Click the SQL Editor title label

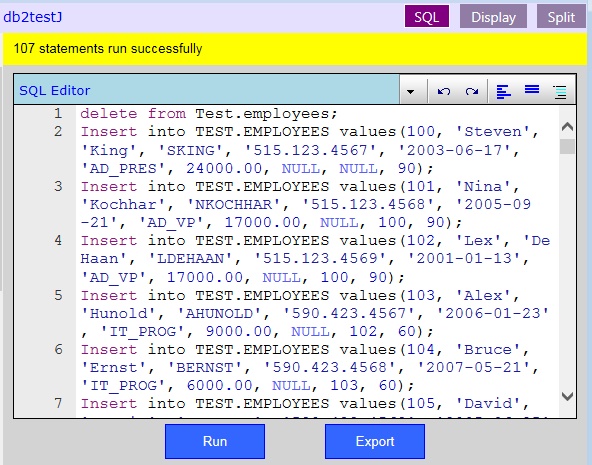55,91
